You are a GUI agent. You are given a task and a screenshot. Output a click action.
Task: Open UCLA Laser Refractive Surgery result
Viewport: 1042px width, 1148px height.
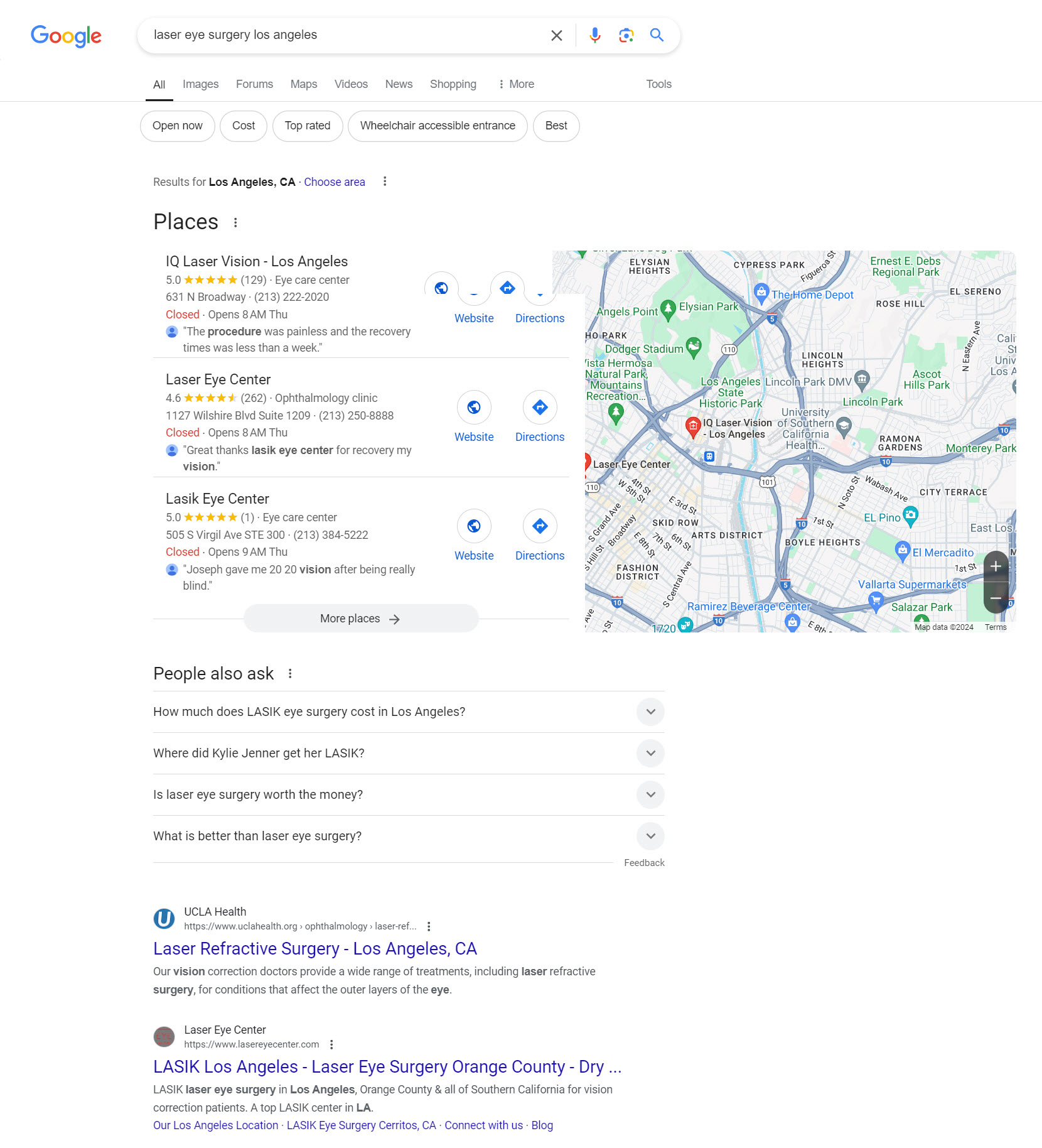coord(315,948)
